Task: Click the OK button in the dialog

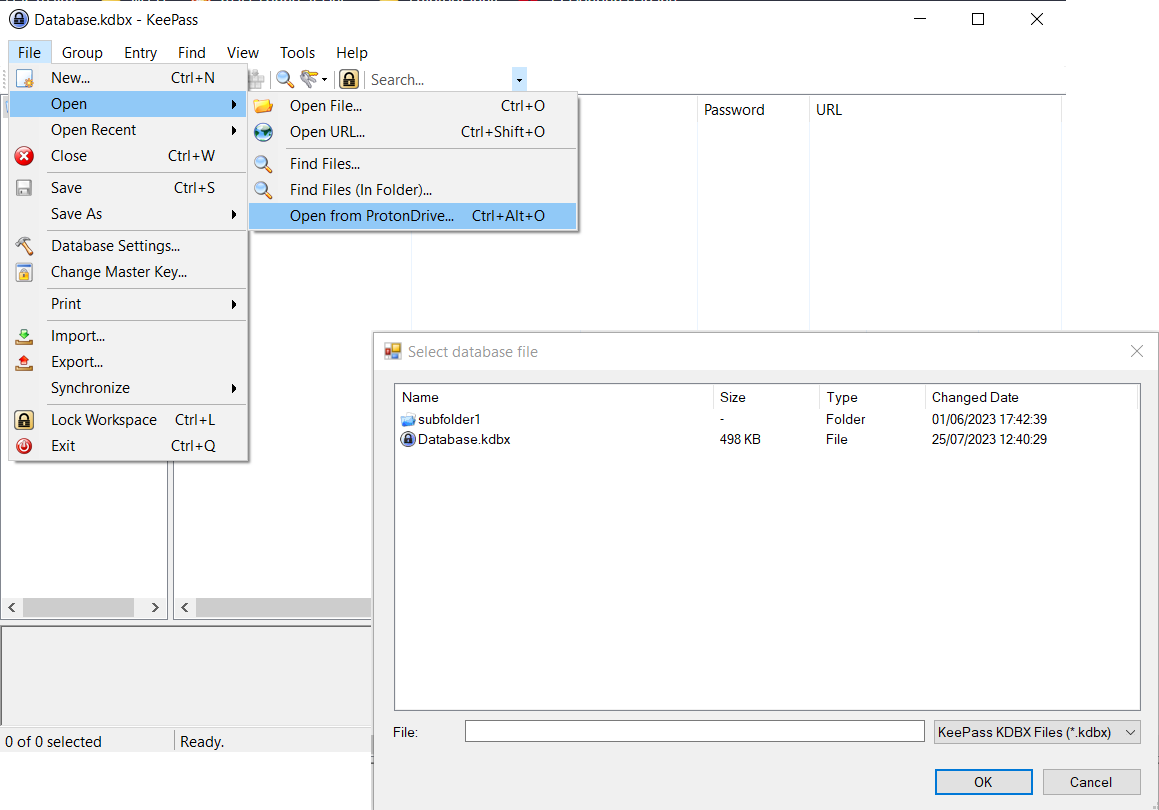Action: click(x=983, y=782)
